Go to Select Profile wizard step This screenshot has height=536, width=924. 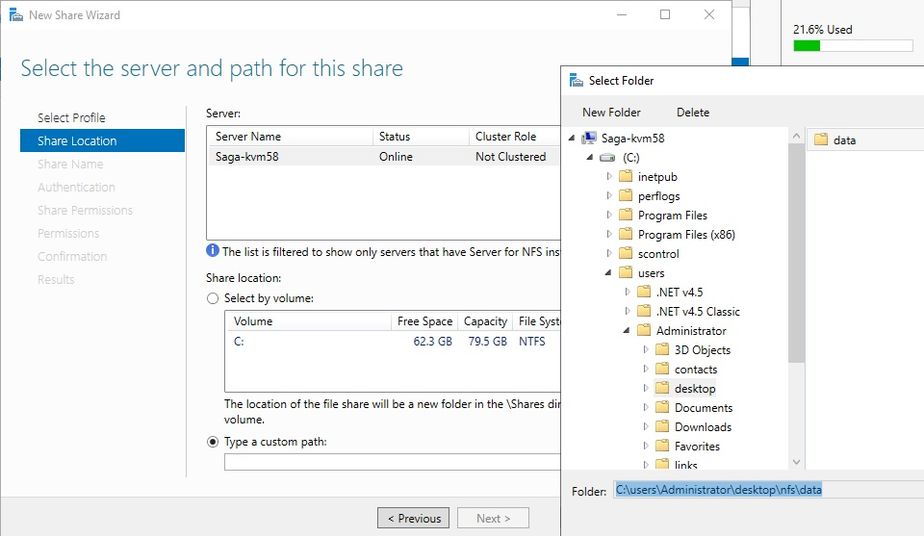pyautogui.click(x=71, y=118)
